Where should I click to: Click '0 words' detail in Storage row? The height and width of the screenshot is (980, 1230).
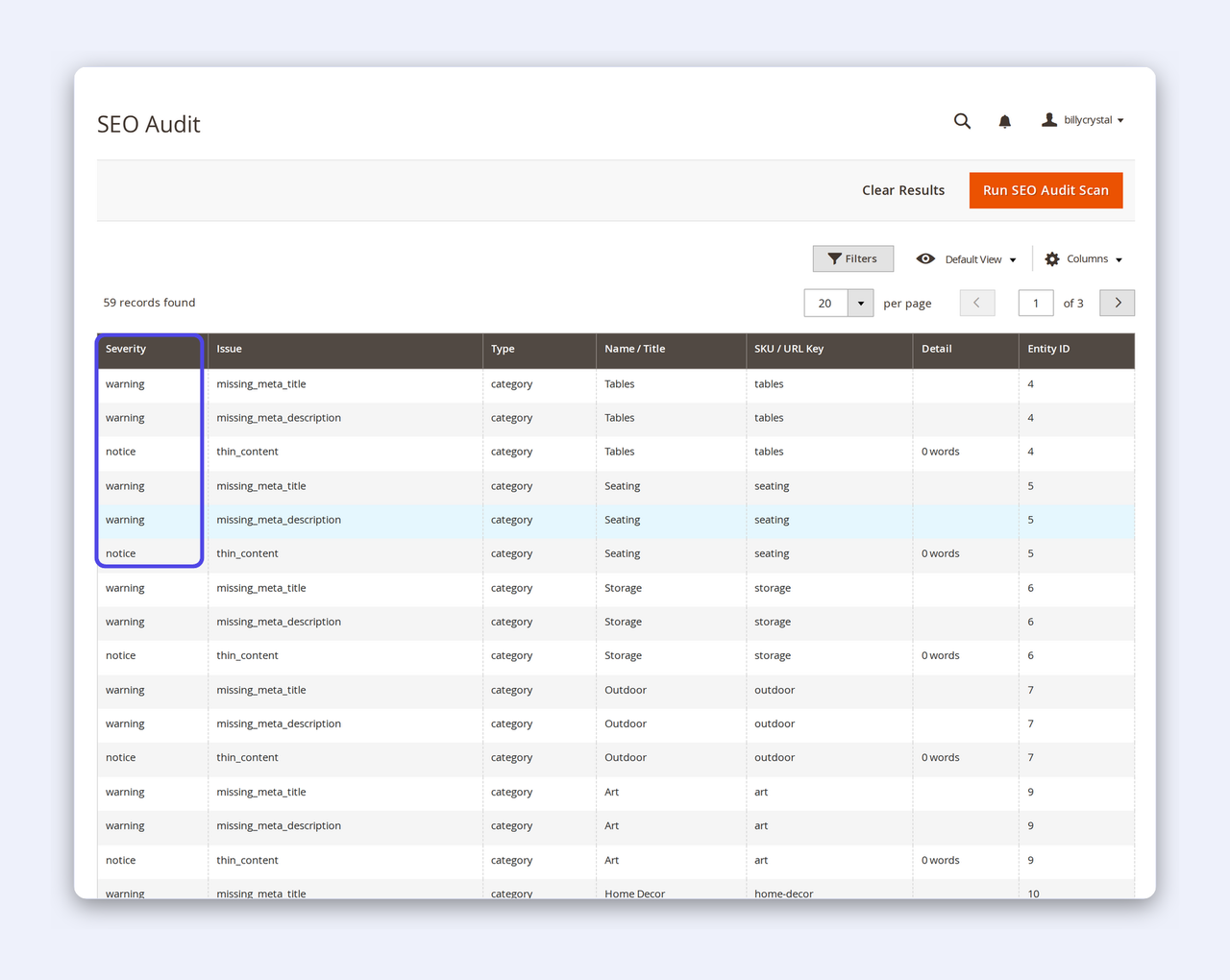point(941,656)
